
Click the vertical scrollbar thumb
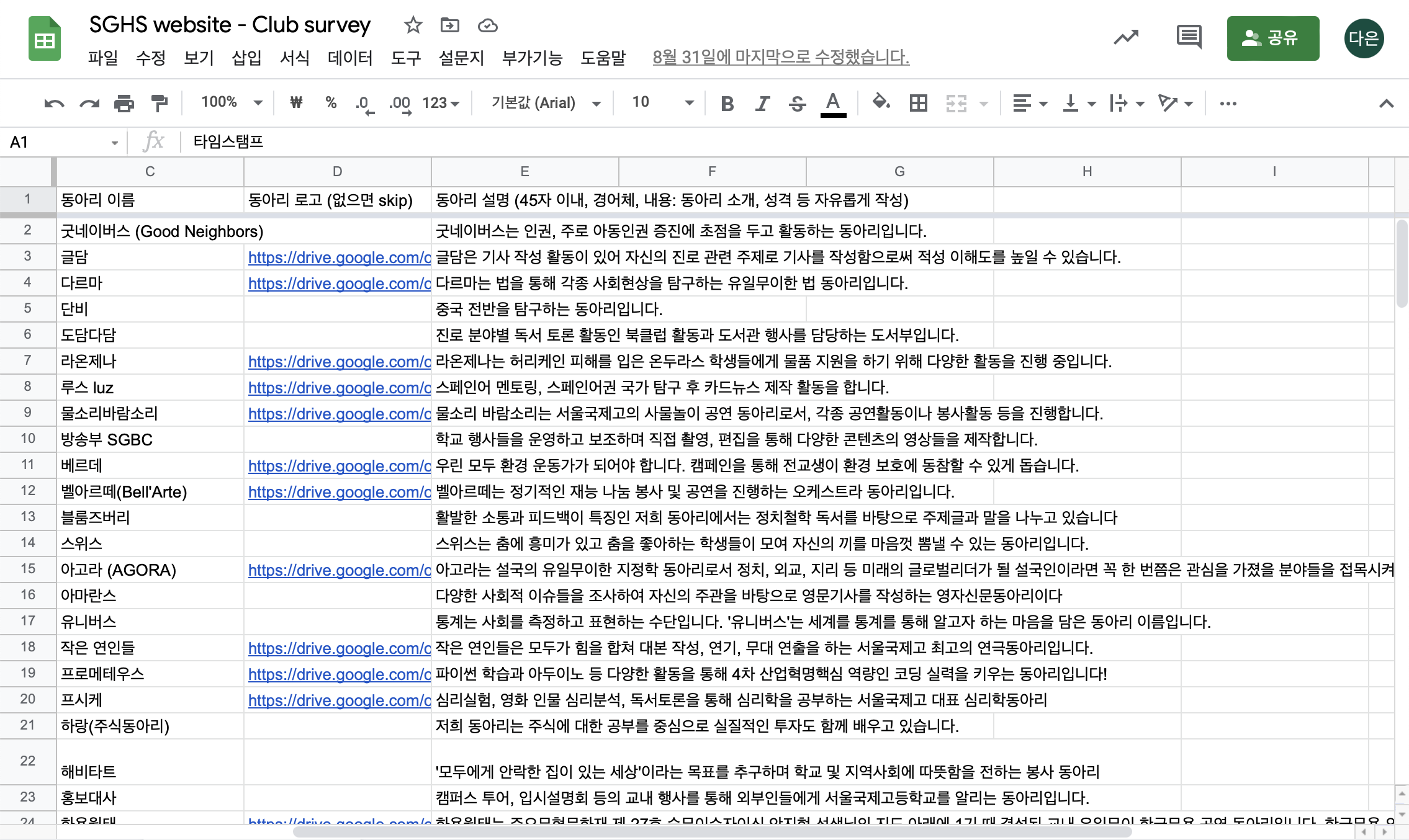1402,263
